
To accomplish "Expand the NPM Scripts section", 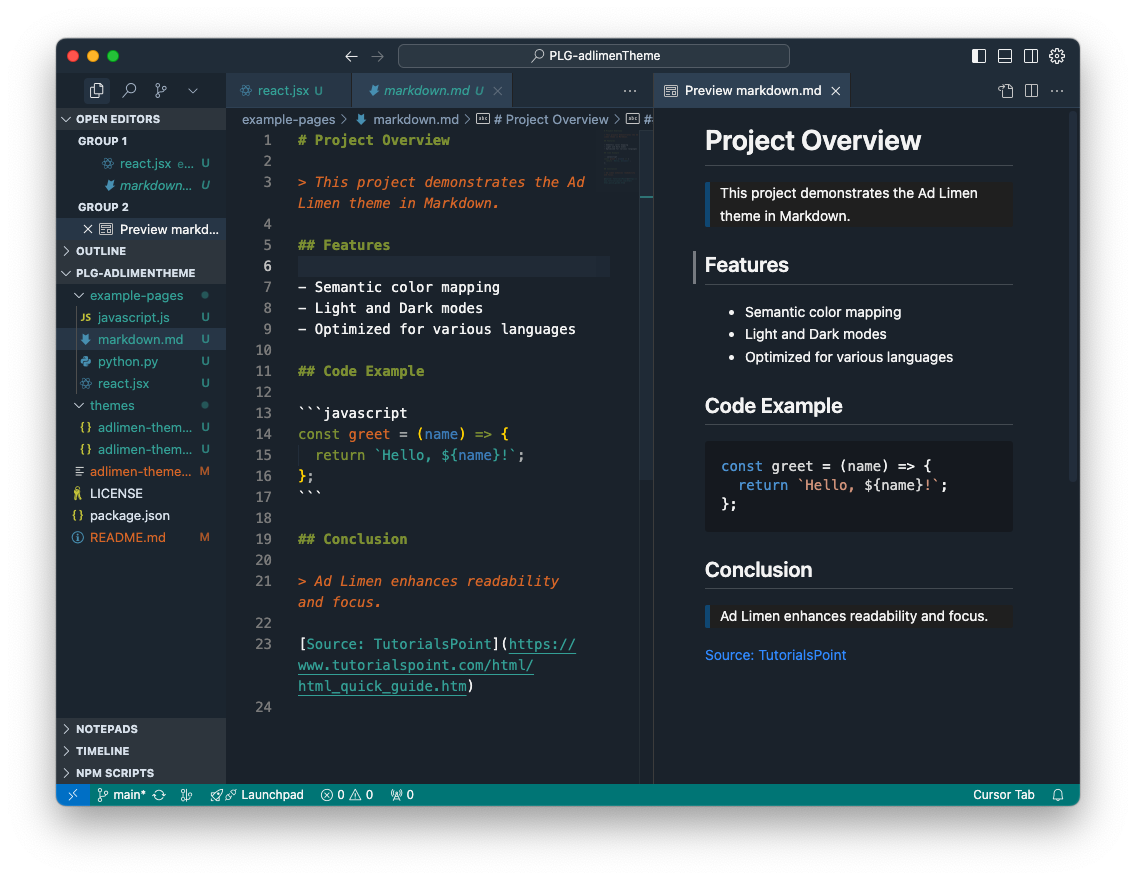I will (141, 773).
